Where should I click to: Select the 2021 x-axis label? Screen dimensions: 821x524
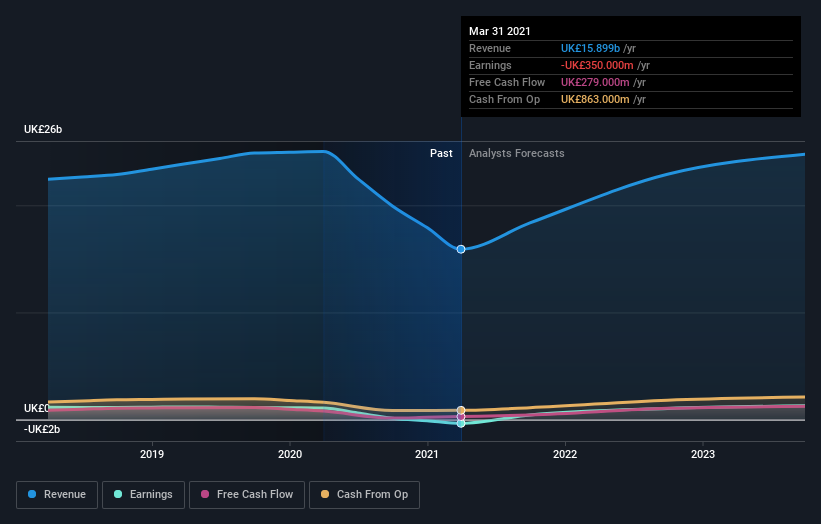pos(427,454)
